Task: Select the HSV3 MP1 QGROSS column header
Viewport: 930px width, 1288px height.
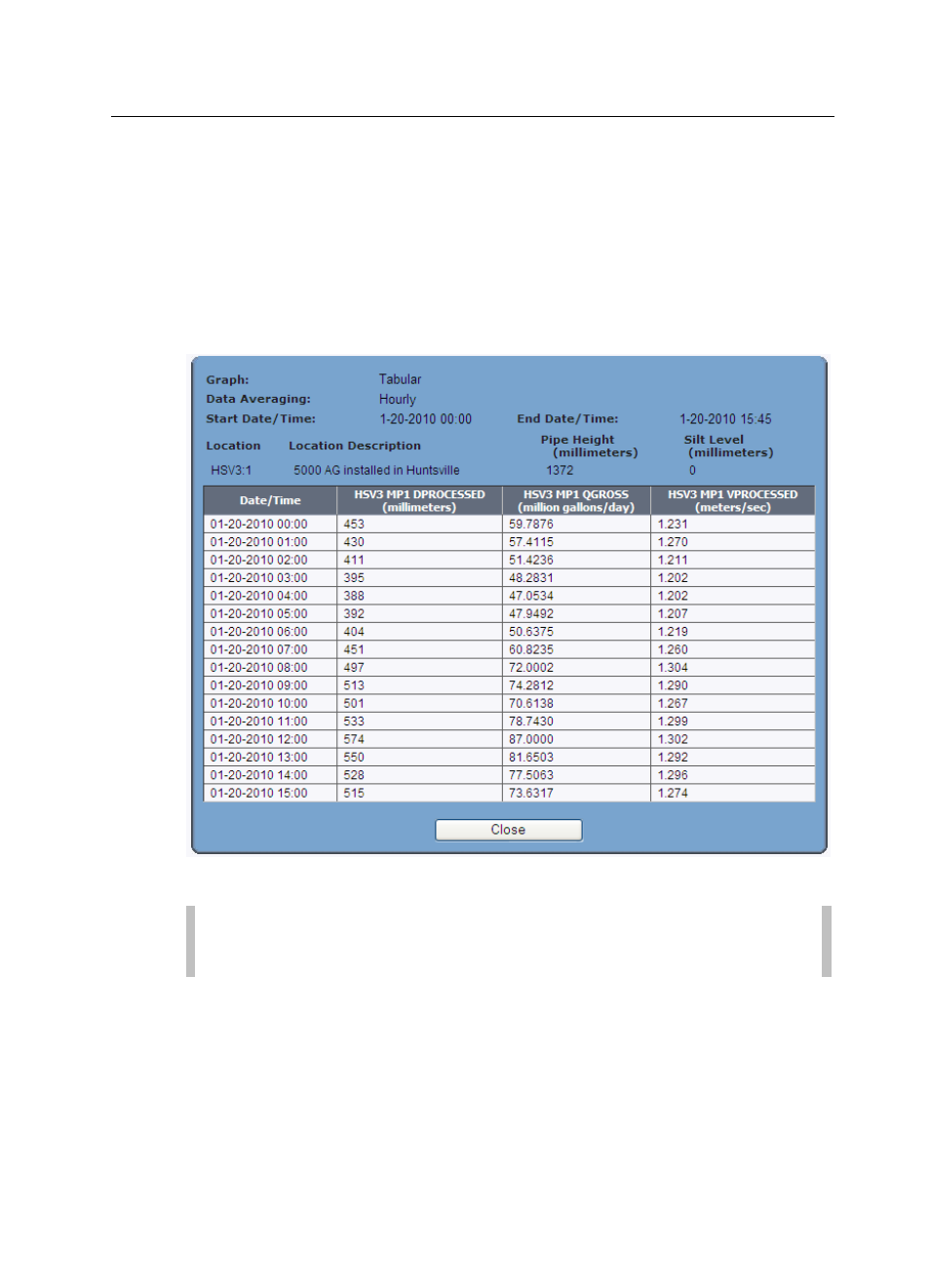Action: coord(576,500)
